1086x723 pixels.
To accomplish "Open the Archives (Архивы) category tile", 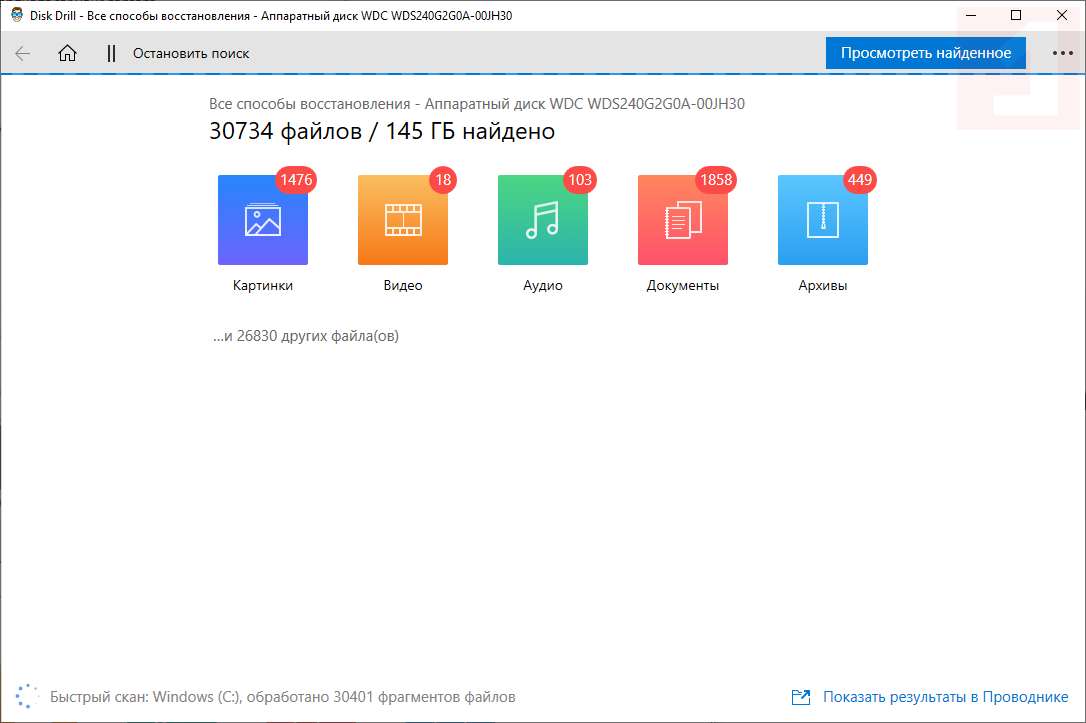I will [822, 220].
